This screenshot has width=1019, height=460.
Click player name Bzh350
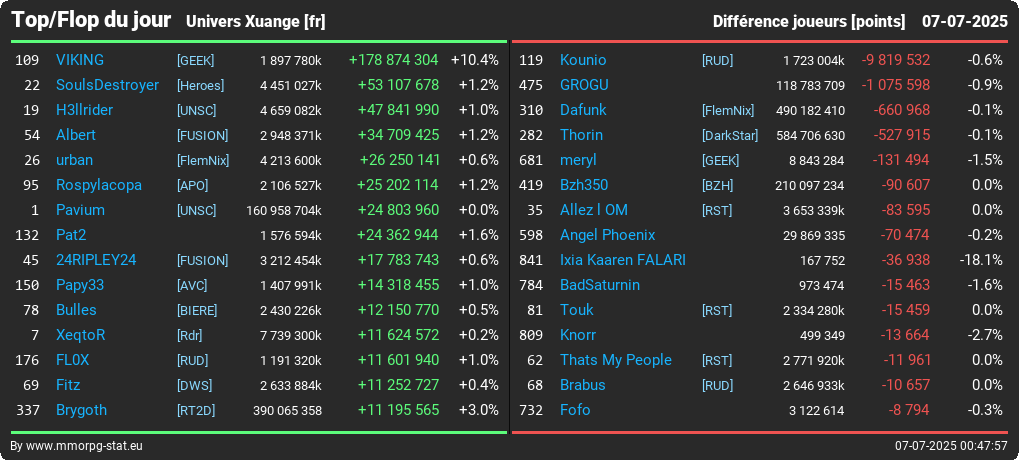[x=584, y=185]
